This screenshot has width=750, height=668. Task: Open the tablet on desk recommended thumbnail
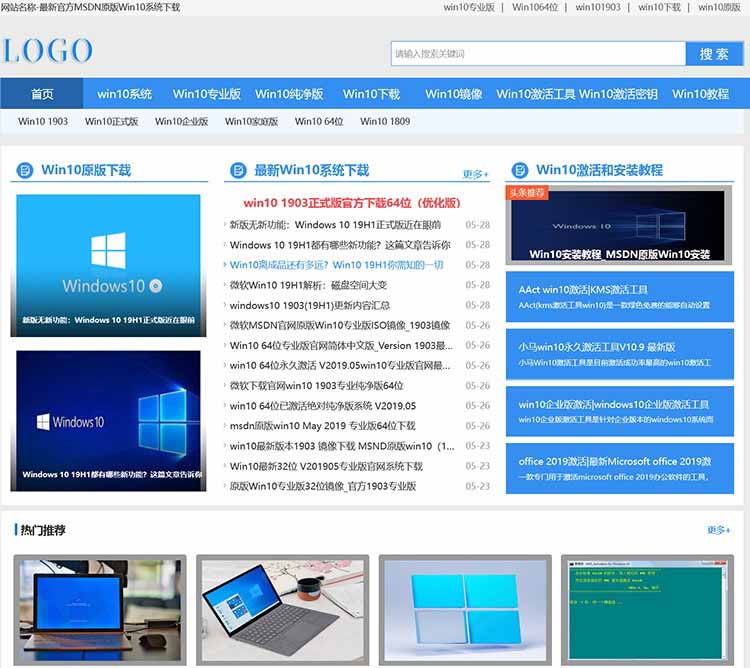pyautogui.click(x=100, y=610)
